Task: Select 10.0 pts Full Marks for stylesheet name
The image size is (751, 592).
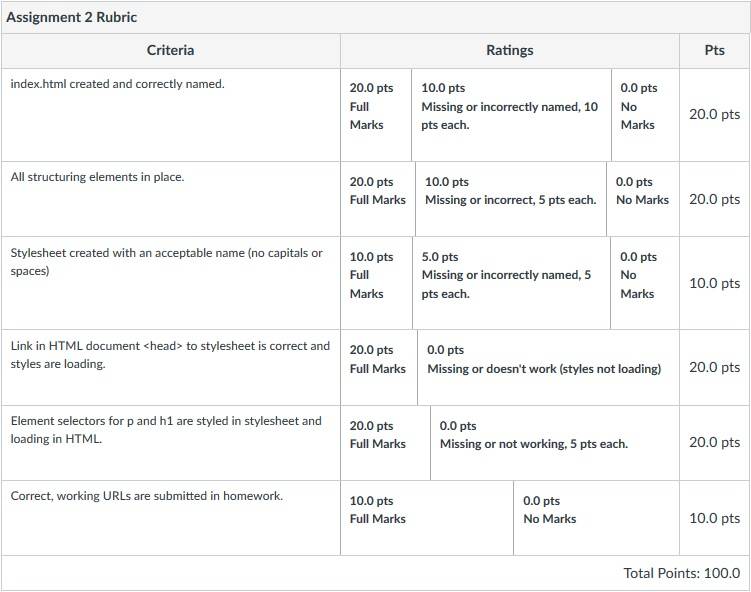Action: point(376,283)
